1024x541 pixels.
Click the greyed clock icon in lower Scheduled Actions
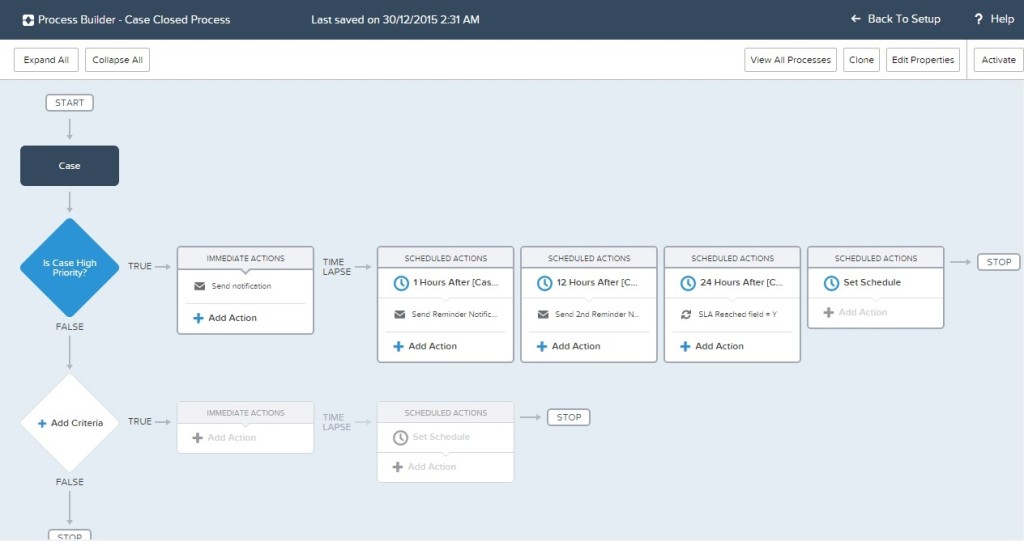(x=400, y=438)
